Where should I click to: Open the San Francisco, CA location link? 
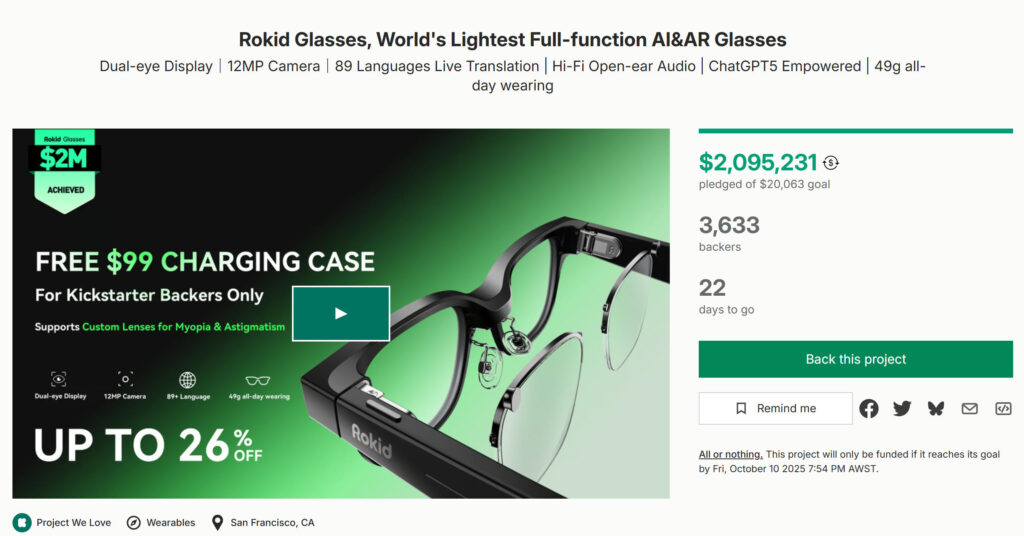tap(272, 522)
